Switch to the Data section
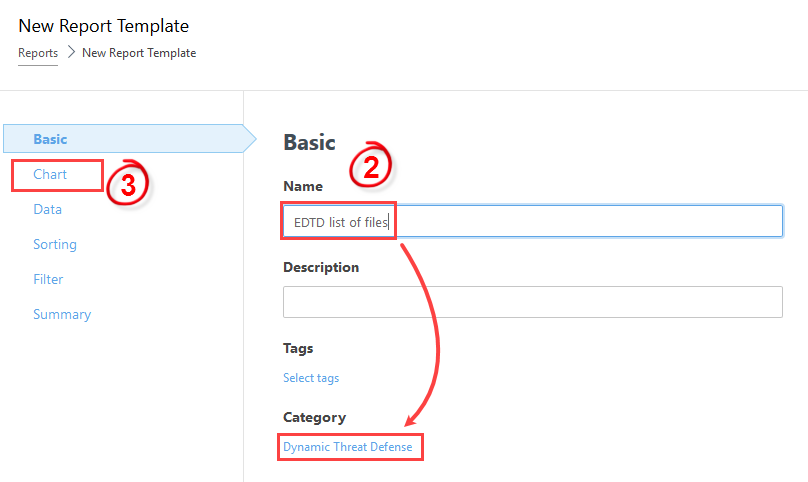This screenshot has height=482, width=808. 47,209
